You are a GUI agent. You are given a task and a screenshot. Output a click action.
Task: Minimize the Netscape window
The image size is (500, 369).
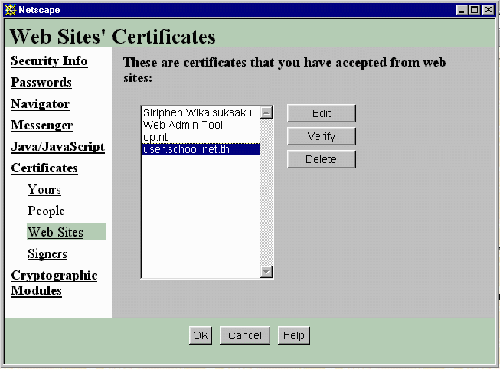[x=461, y=10]
